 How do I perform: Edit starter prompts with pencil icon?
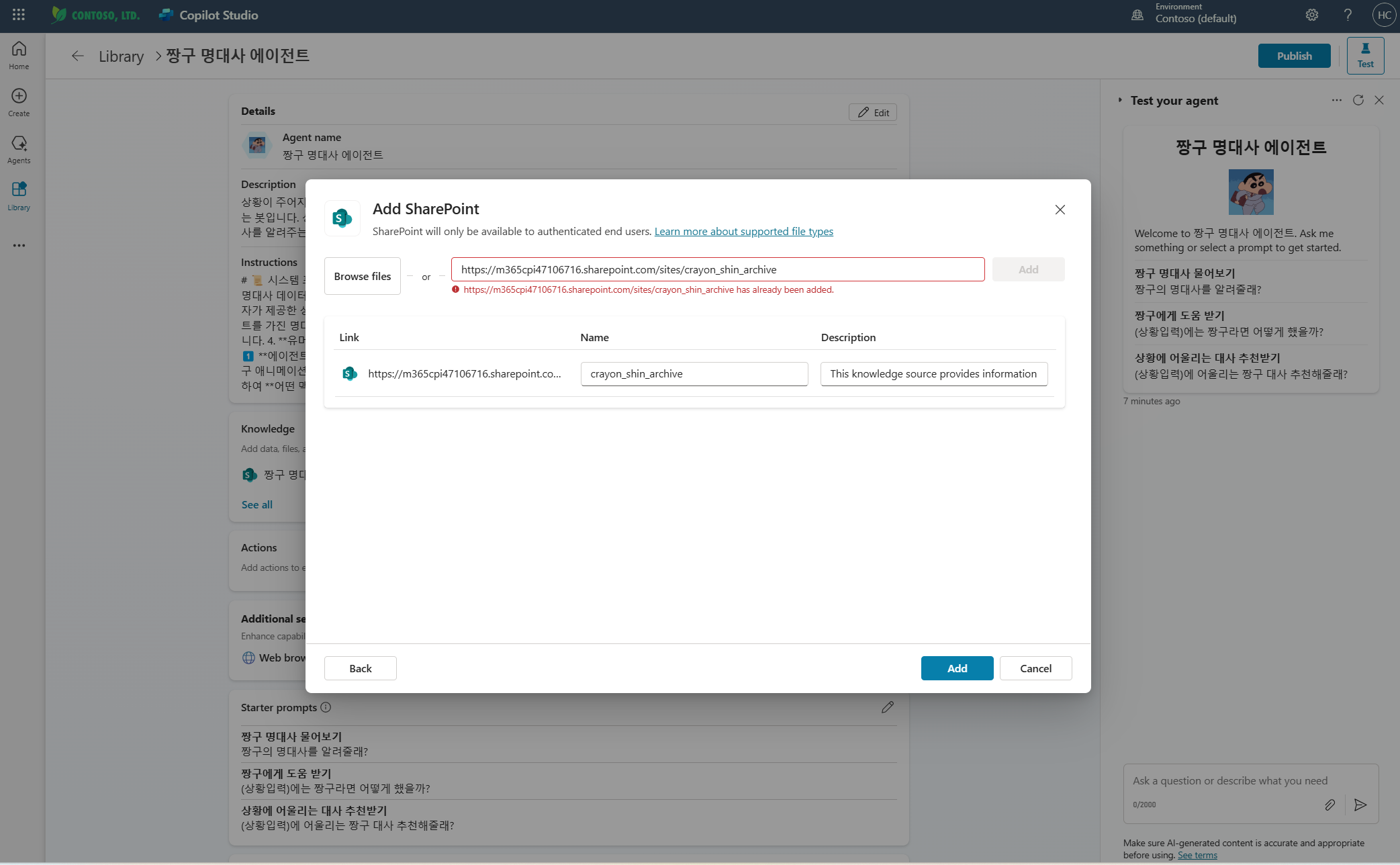(888, 707)
